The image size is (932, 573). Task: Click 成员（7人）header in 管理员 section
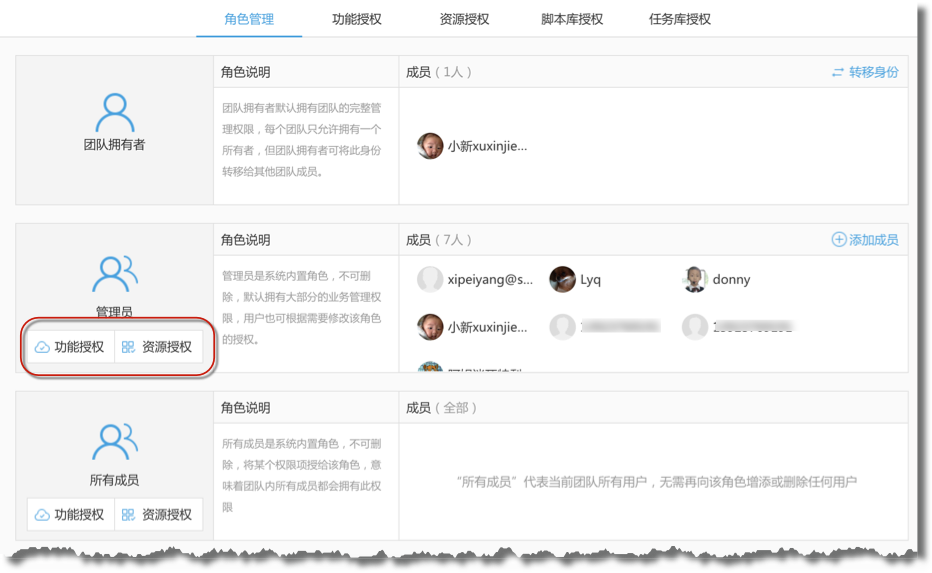(439, 240)
